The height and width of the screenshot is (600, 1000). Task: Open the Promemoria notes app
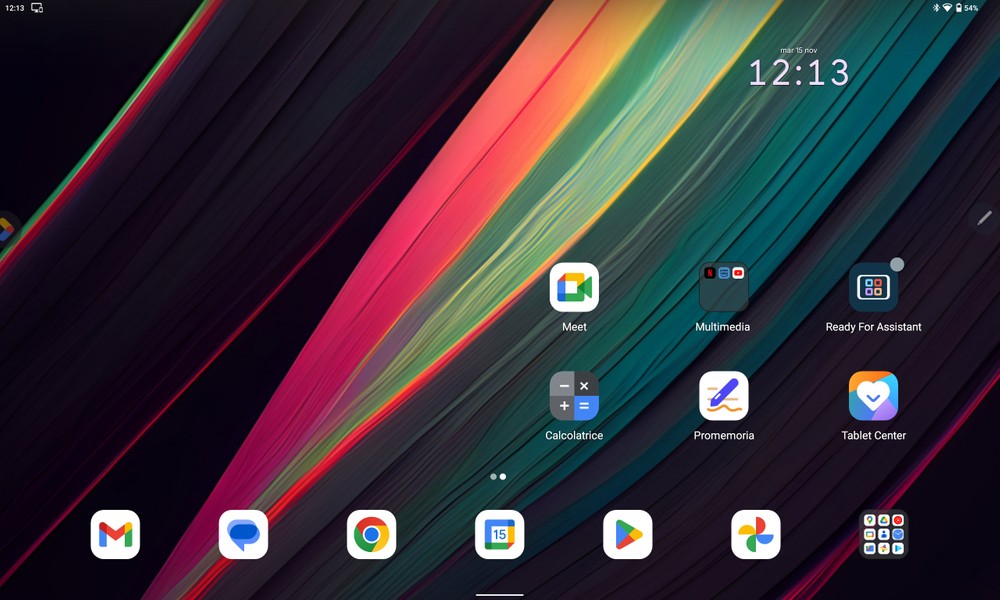coord(723,395)
